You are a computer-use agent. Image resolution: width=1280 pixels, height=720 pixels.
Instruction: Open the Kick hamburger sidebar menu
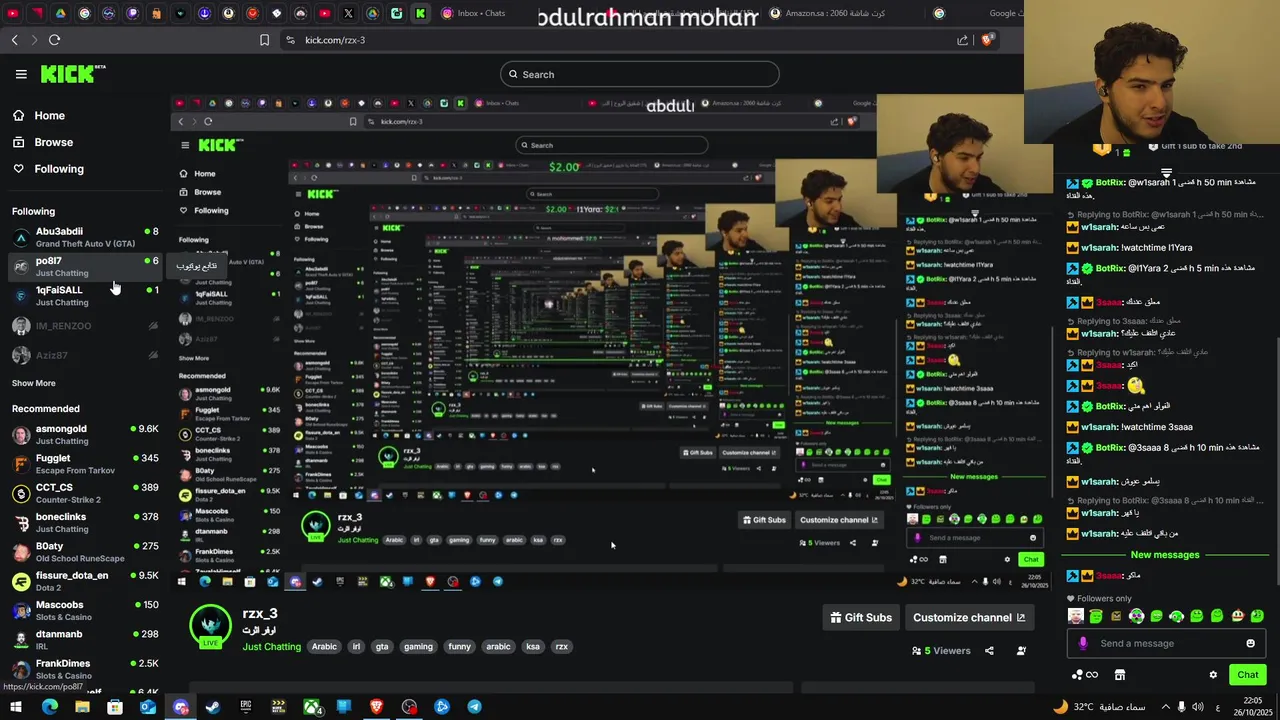click(x=21, y=74)
